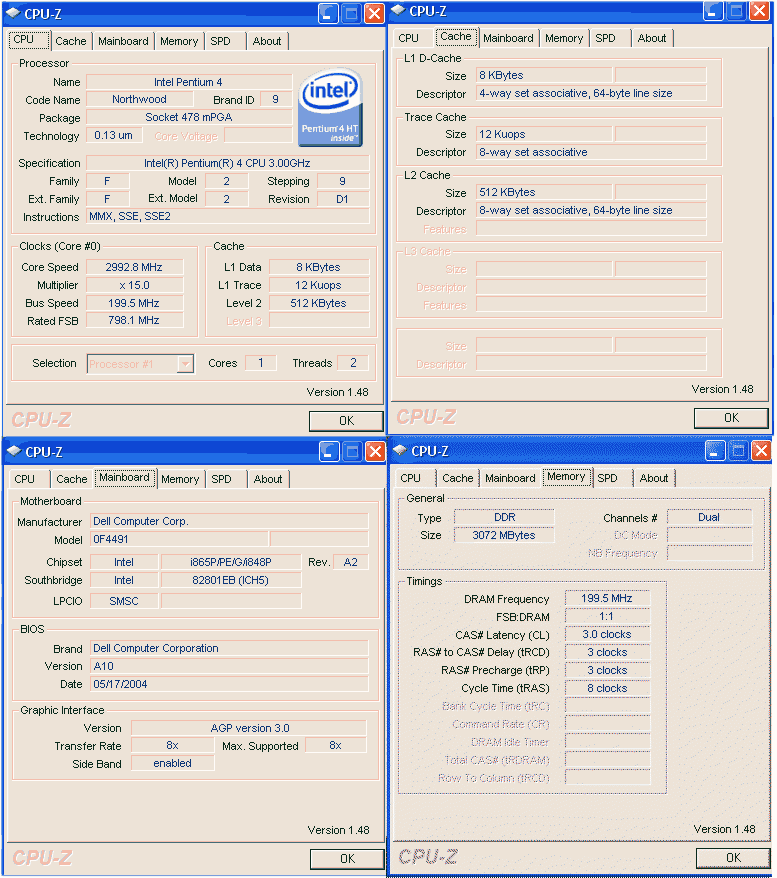Minimize the Memory window
Screen dimensions: 777x878
715,450
